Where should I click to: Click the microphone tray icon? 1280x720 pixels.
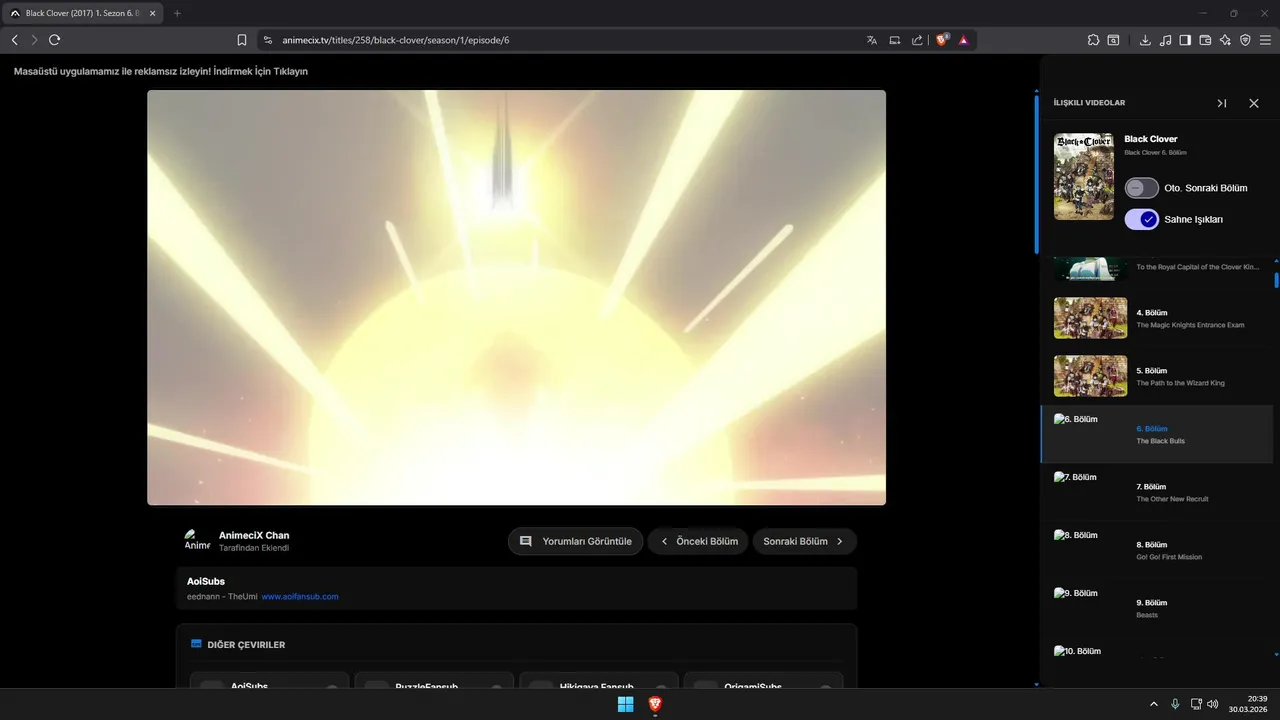1175,704
